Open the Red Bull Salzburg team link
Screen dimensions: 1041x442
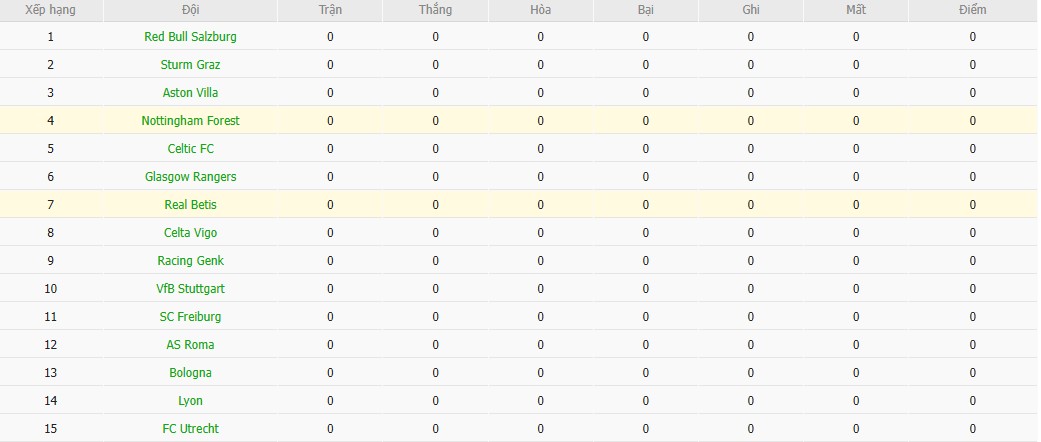point(190,37)
